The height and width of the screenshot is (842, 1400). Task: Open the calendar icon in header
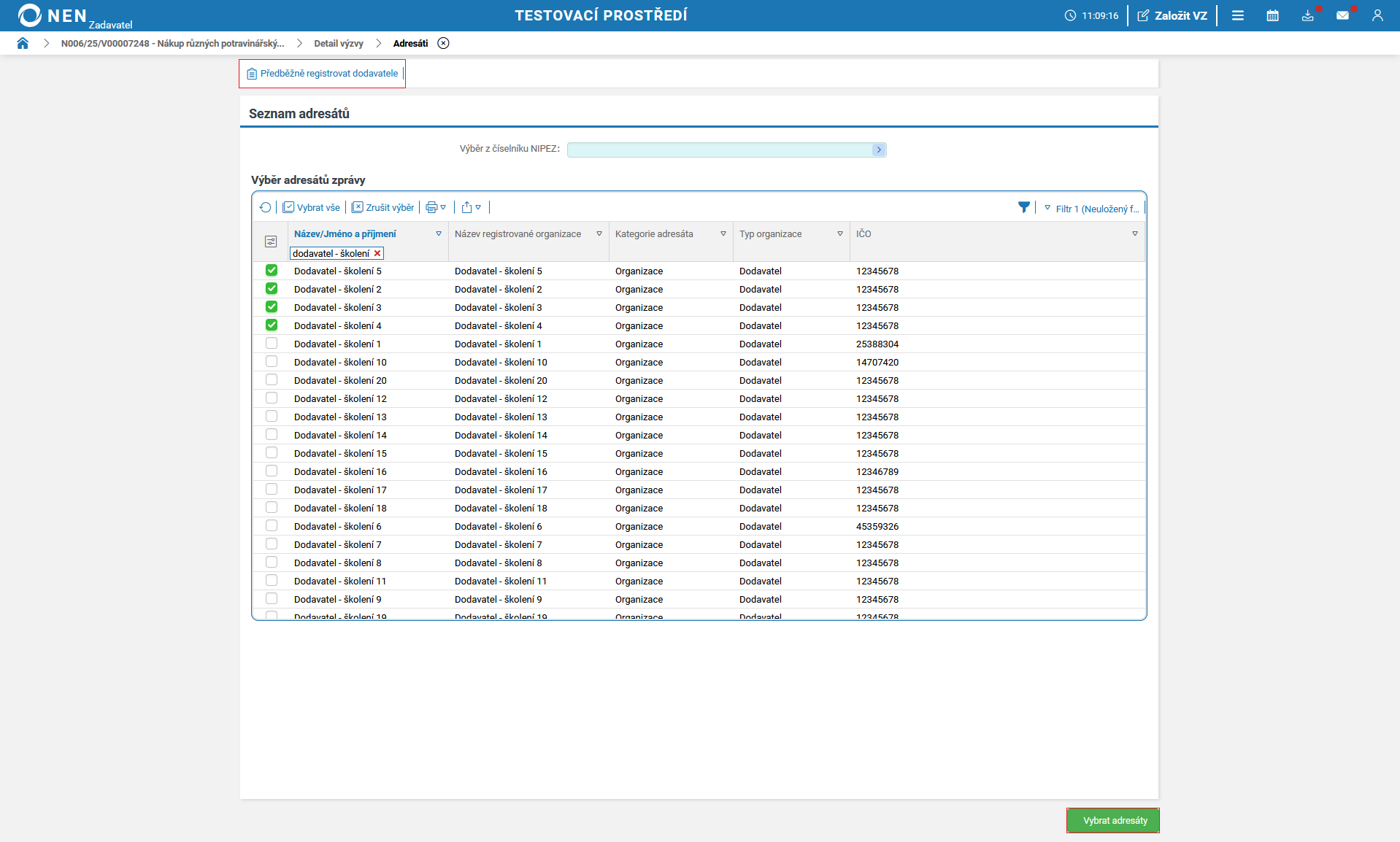(1272, 15)
